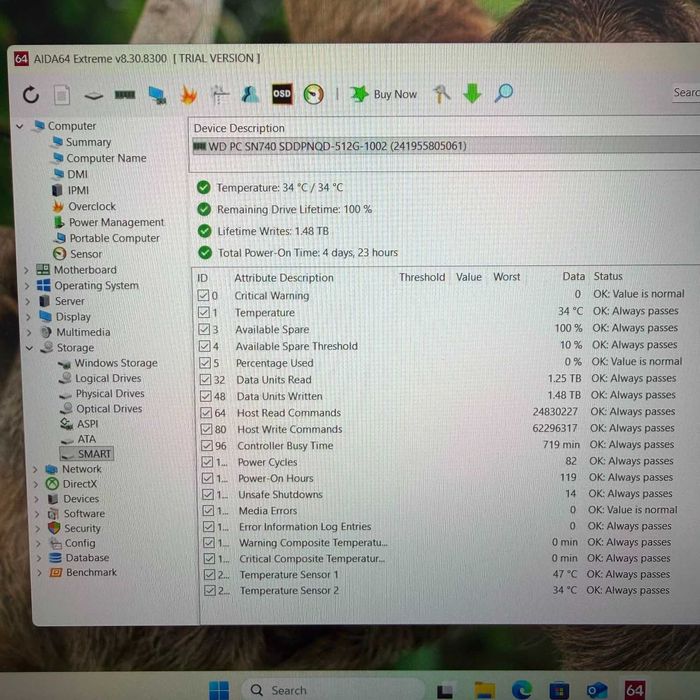Select the DMI tree item
The width and height of the screenshot is (700, 700).
coord(77,174)
